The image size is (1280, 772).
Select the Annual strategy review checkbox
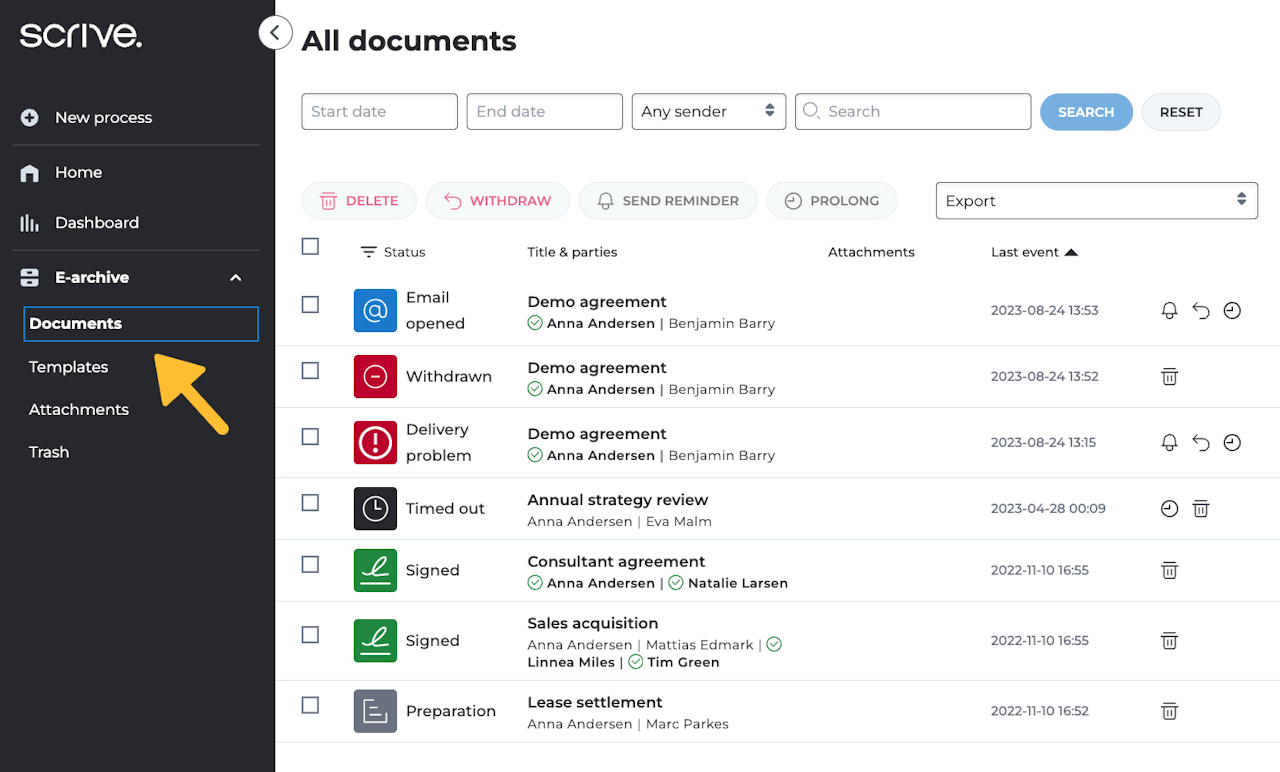coord(310,502)
